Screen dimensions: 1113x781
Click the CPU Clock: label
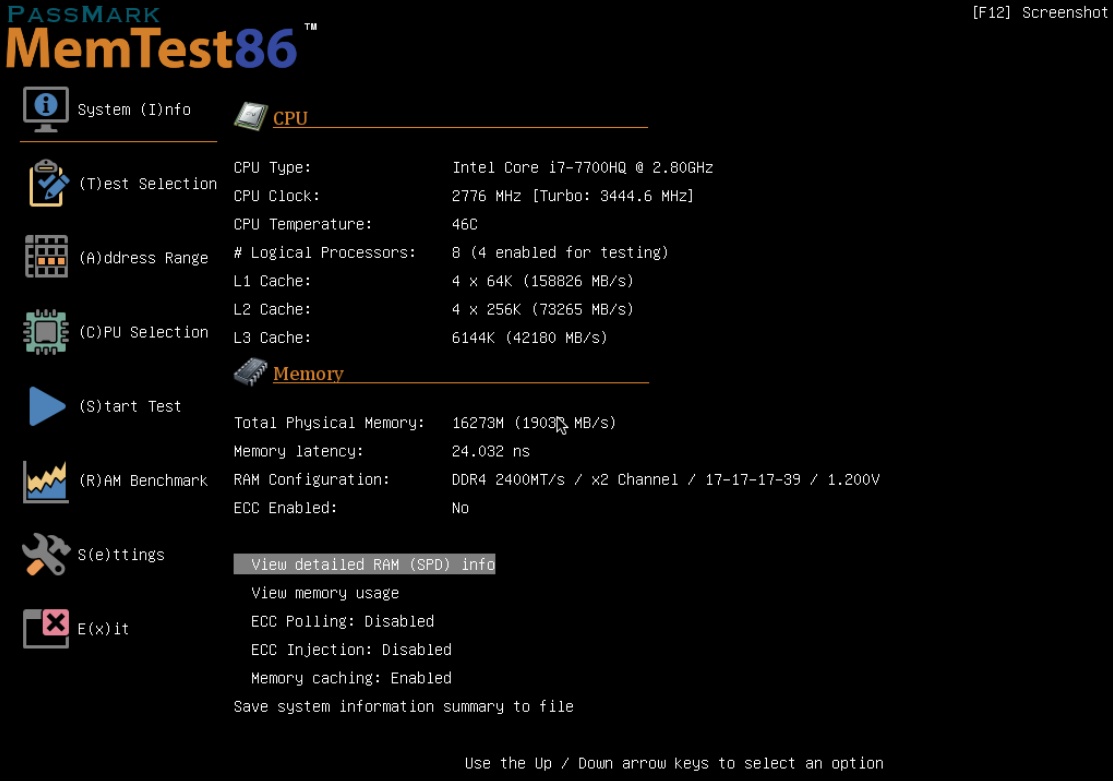tap(277, 196)
